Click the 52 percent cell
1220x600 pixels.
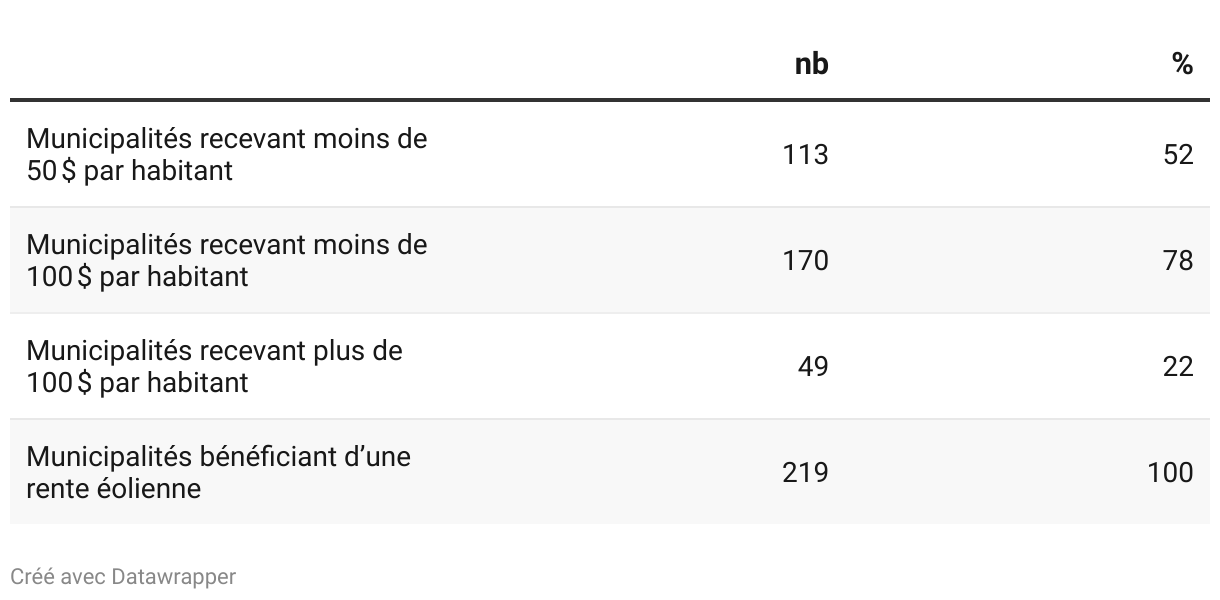pos(1178,154)
